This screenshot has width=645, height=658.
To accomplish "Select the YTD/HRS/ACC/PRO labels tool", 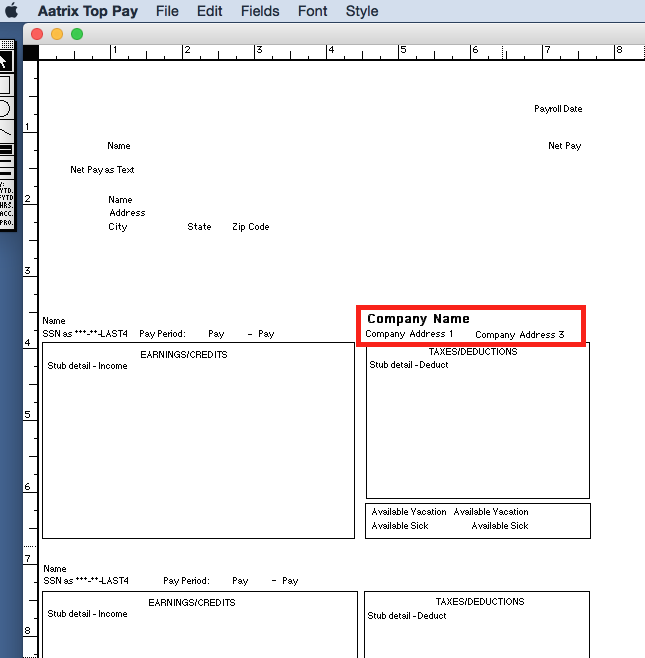I will [x=6, y=204].
